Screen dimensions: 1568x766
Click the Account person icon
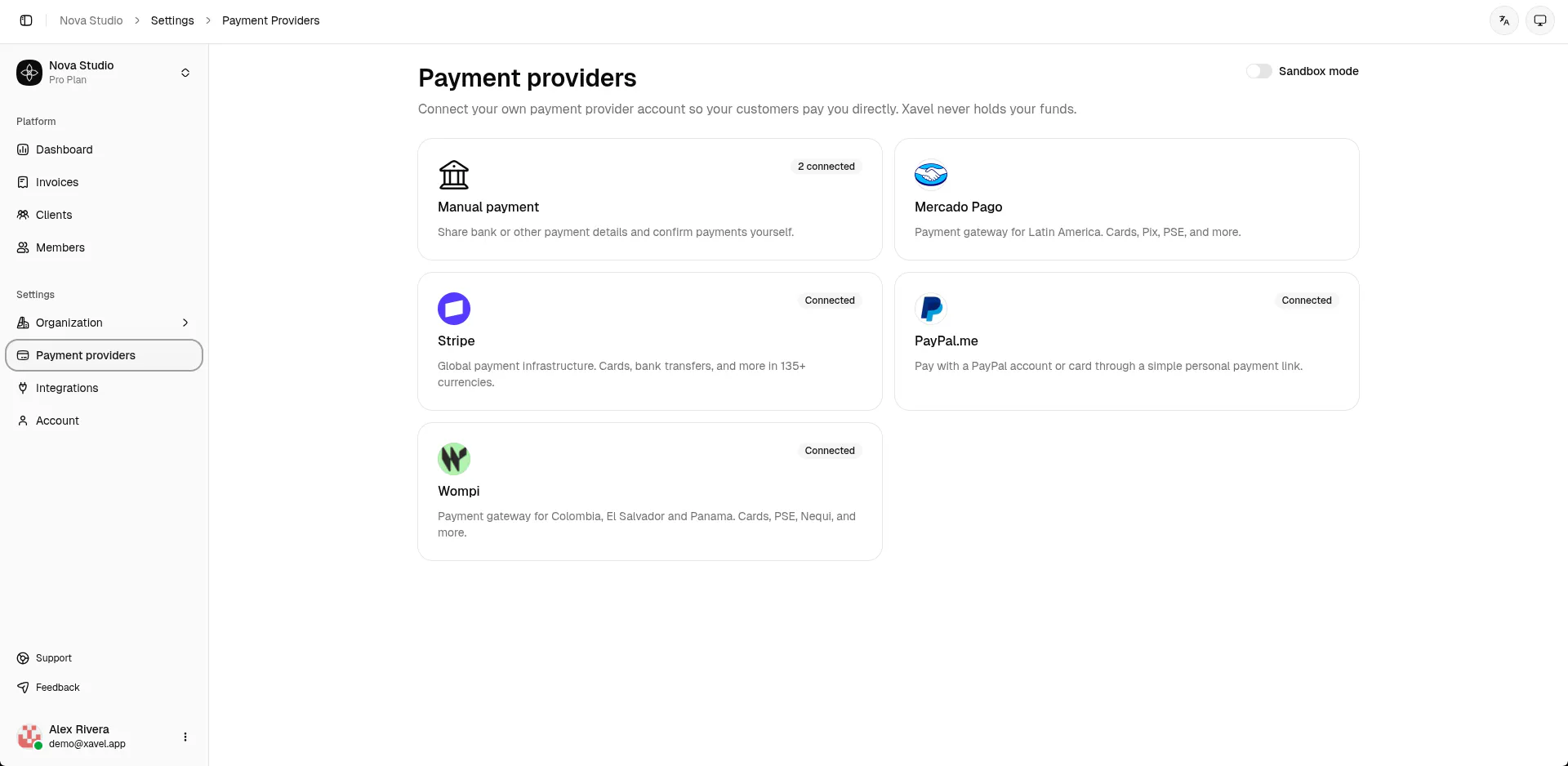click(23, 421)
